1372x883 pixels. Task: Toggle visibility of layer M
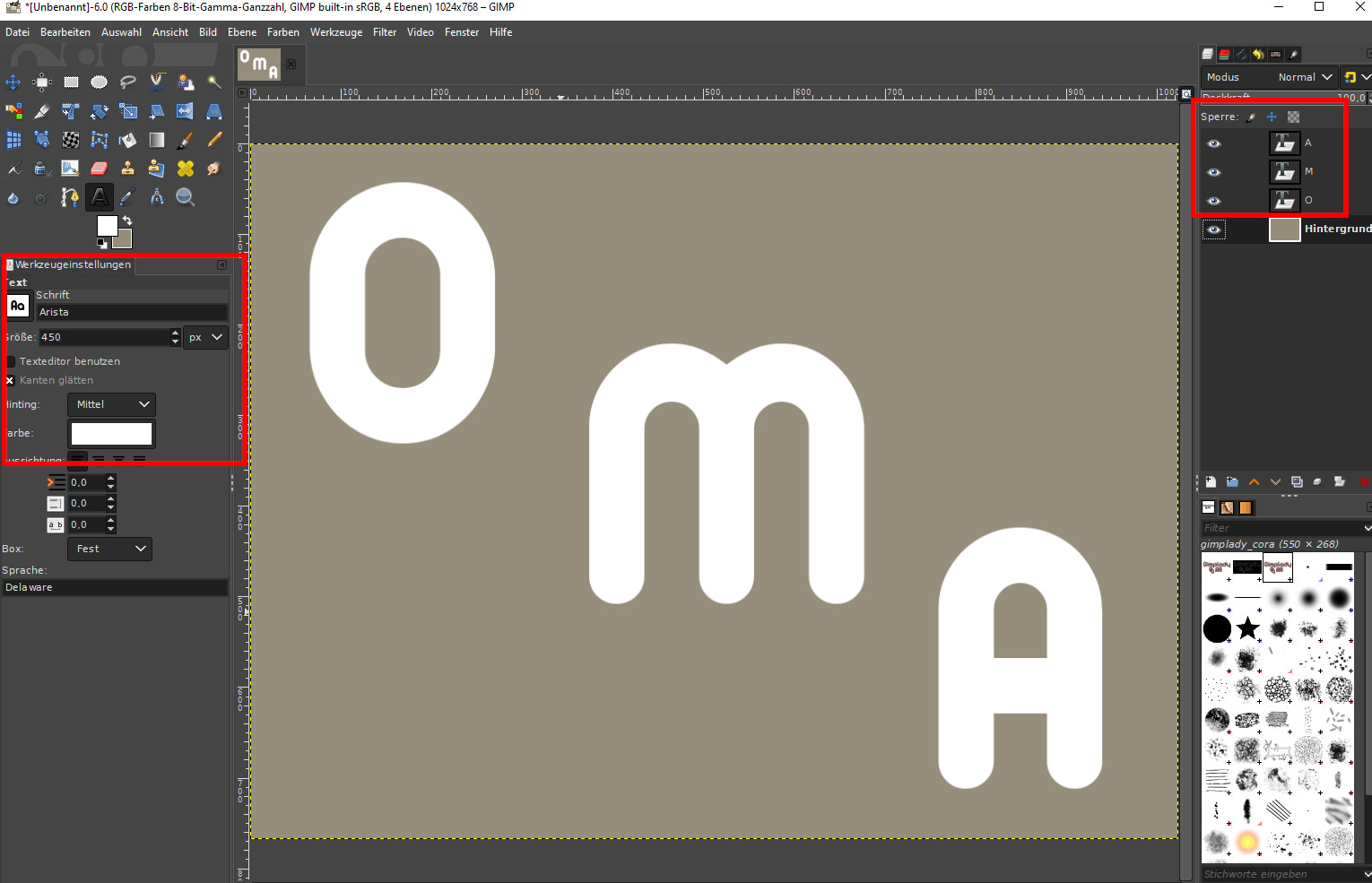(x=1213, y=172)
